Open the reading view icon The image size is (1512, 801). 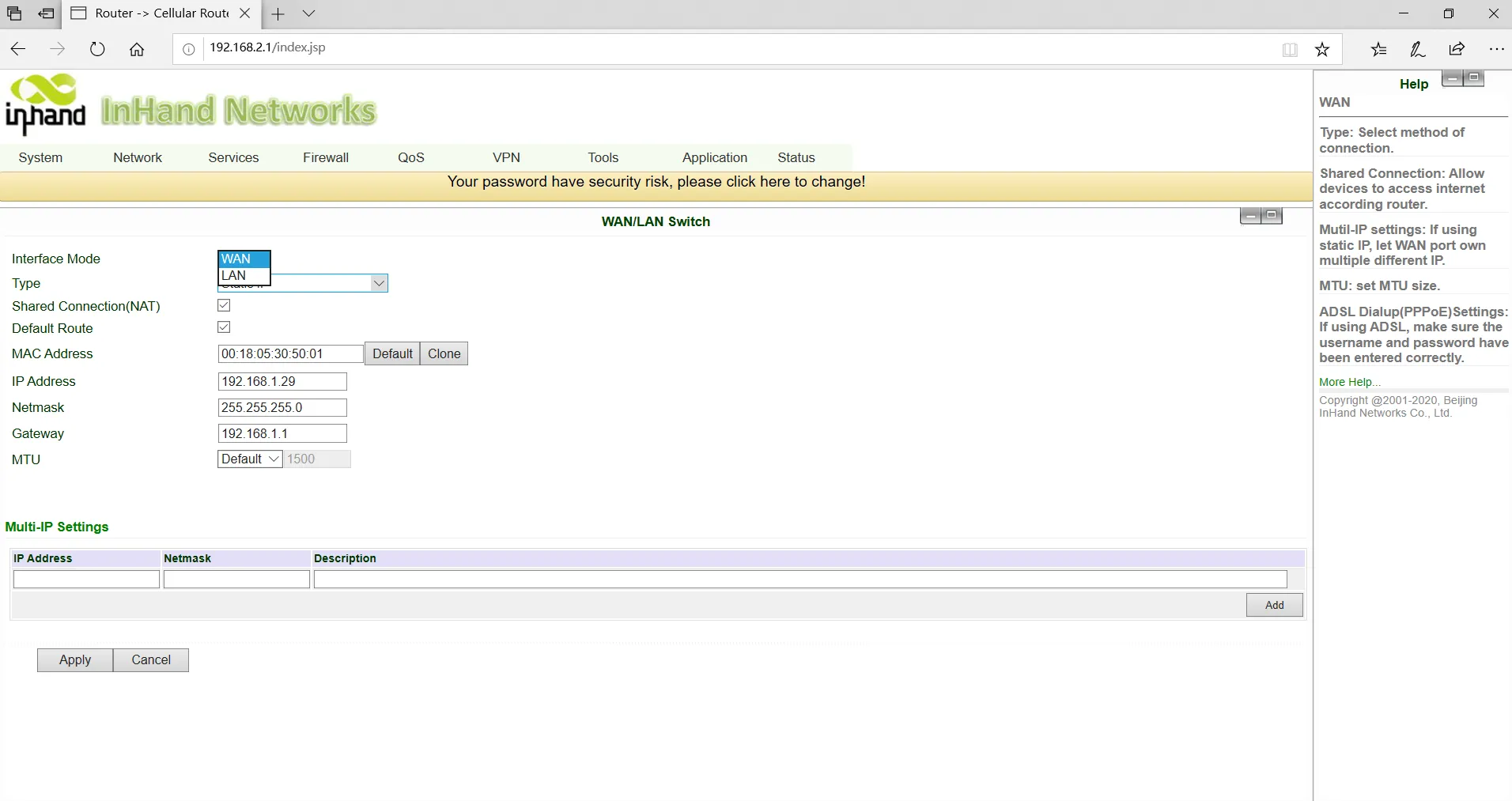tap(1290, 50)
